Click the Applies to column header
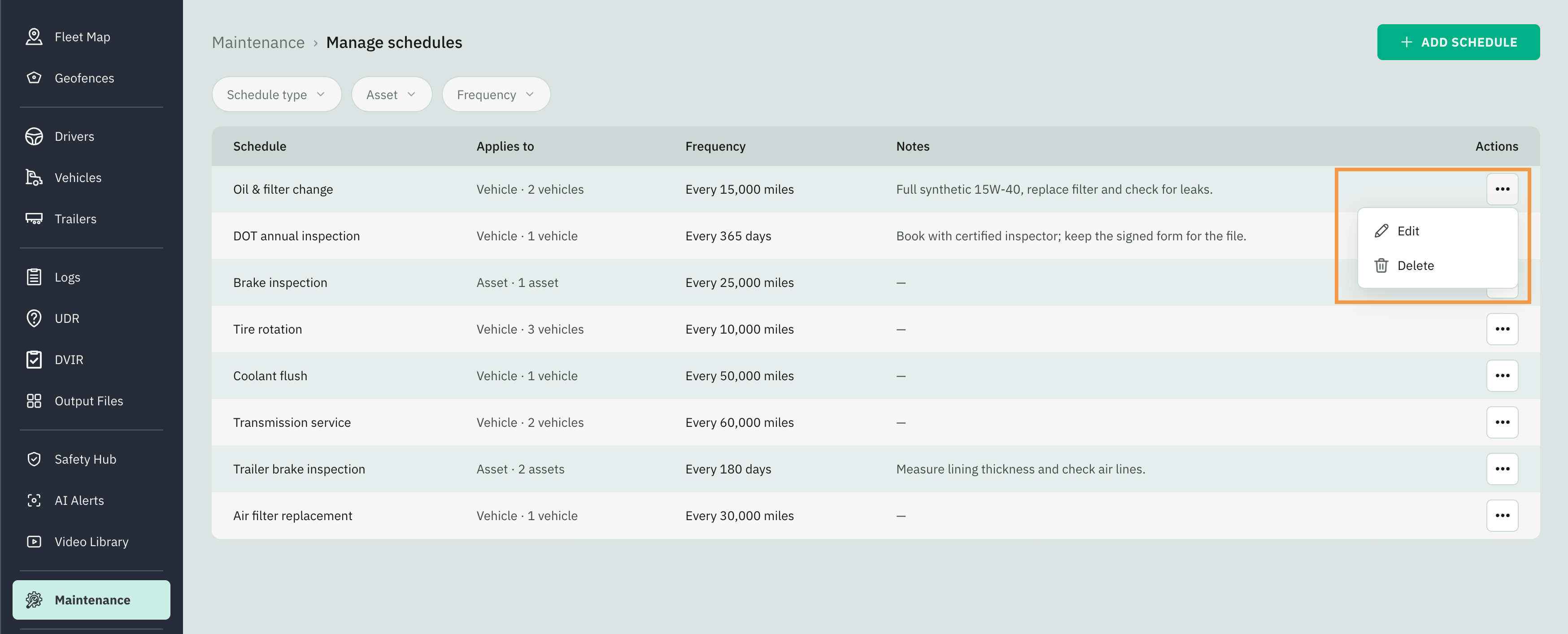The width and height of the screenshot is (1568, 634). point(505,146)
